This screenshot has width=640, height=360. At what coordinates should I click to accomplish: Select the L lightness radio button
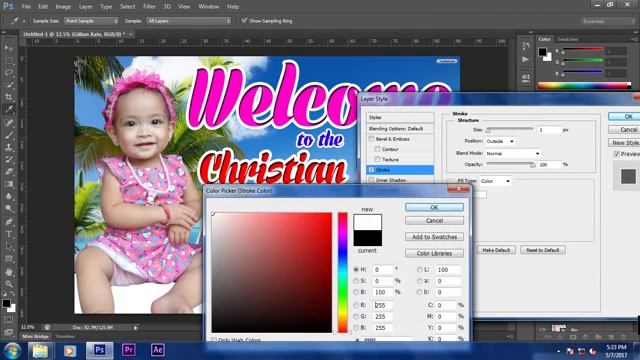[x=420, y=270]
